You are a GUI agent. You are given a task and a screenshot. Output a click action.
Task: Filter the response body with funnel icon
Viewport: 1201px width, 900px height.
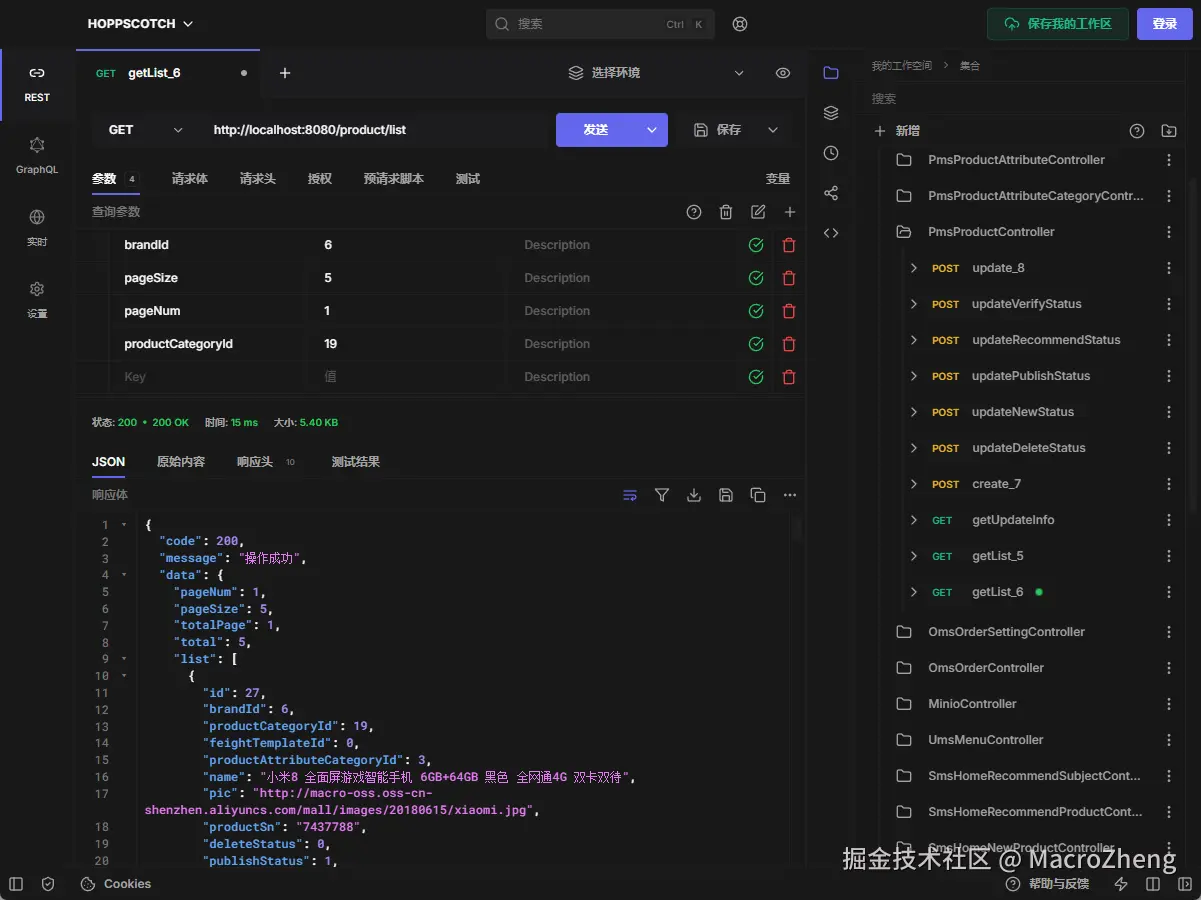click(662, 495)
